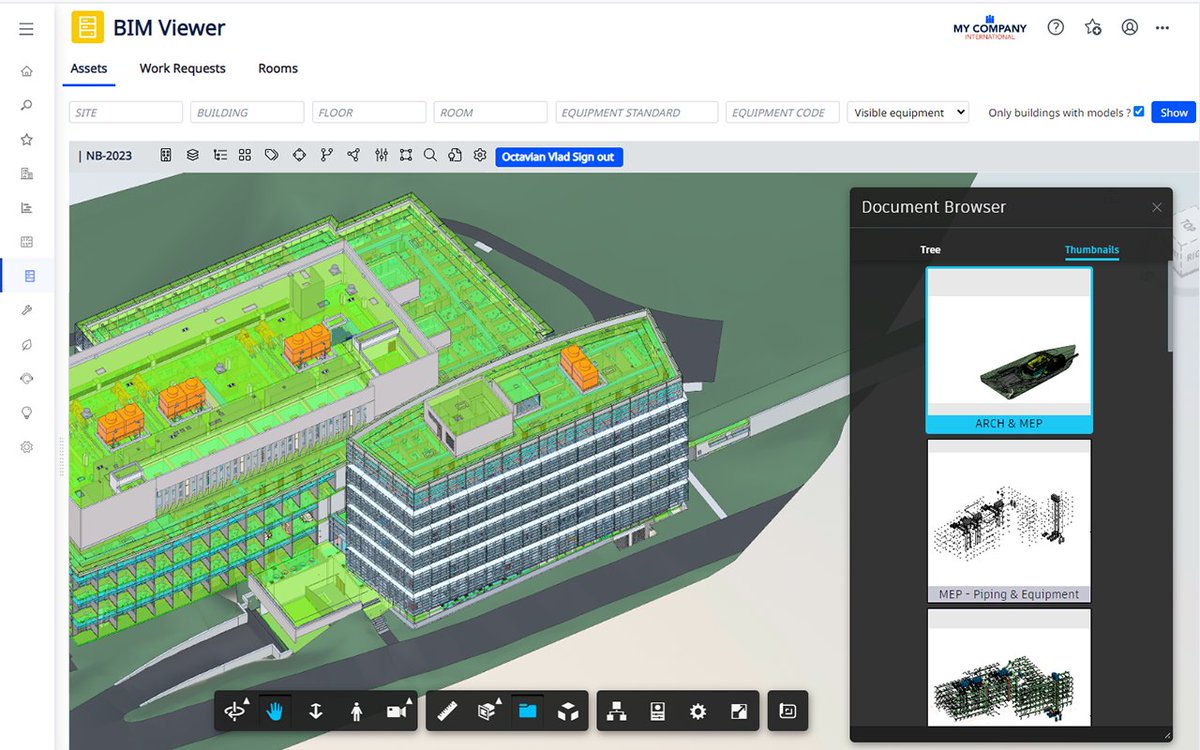
Task: Click the My Company International logo
Action: (x=990, y=27)
